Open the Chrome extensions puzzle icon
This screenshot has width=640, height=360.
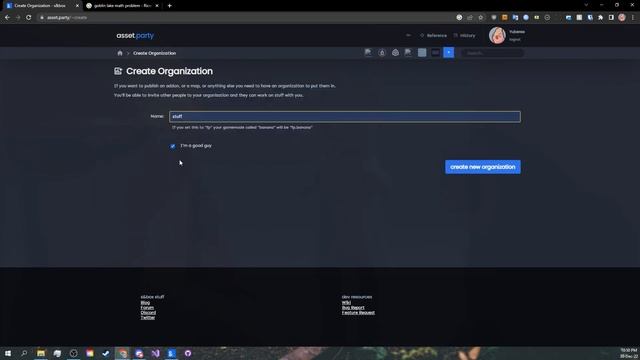tap(600, 18)
